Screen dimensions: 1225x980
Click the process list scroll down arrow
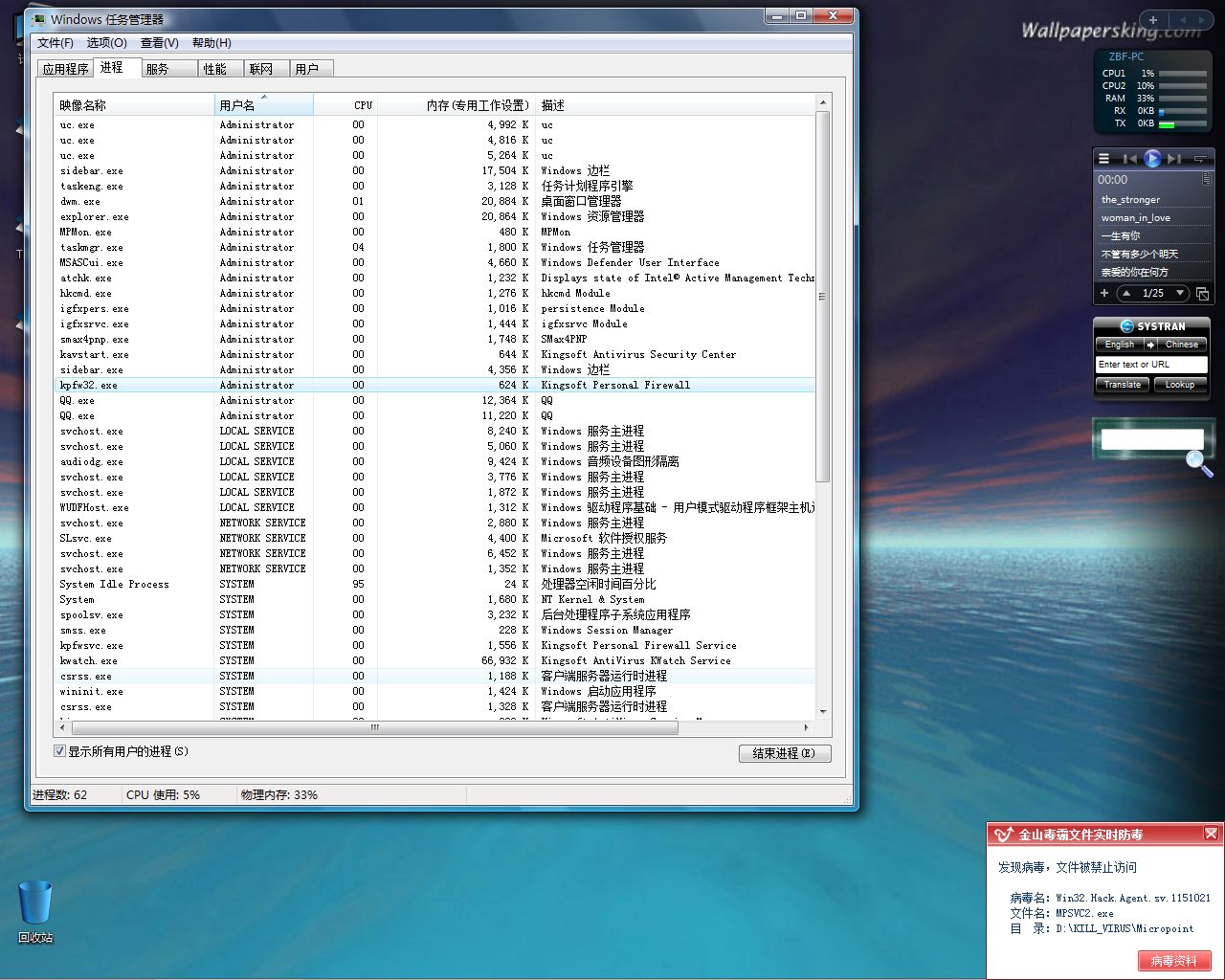click(x=822, y=712)
